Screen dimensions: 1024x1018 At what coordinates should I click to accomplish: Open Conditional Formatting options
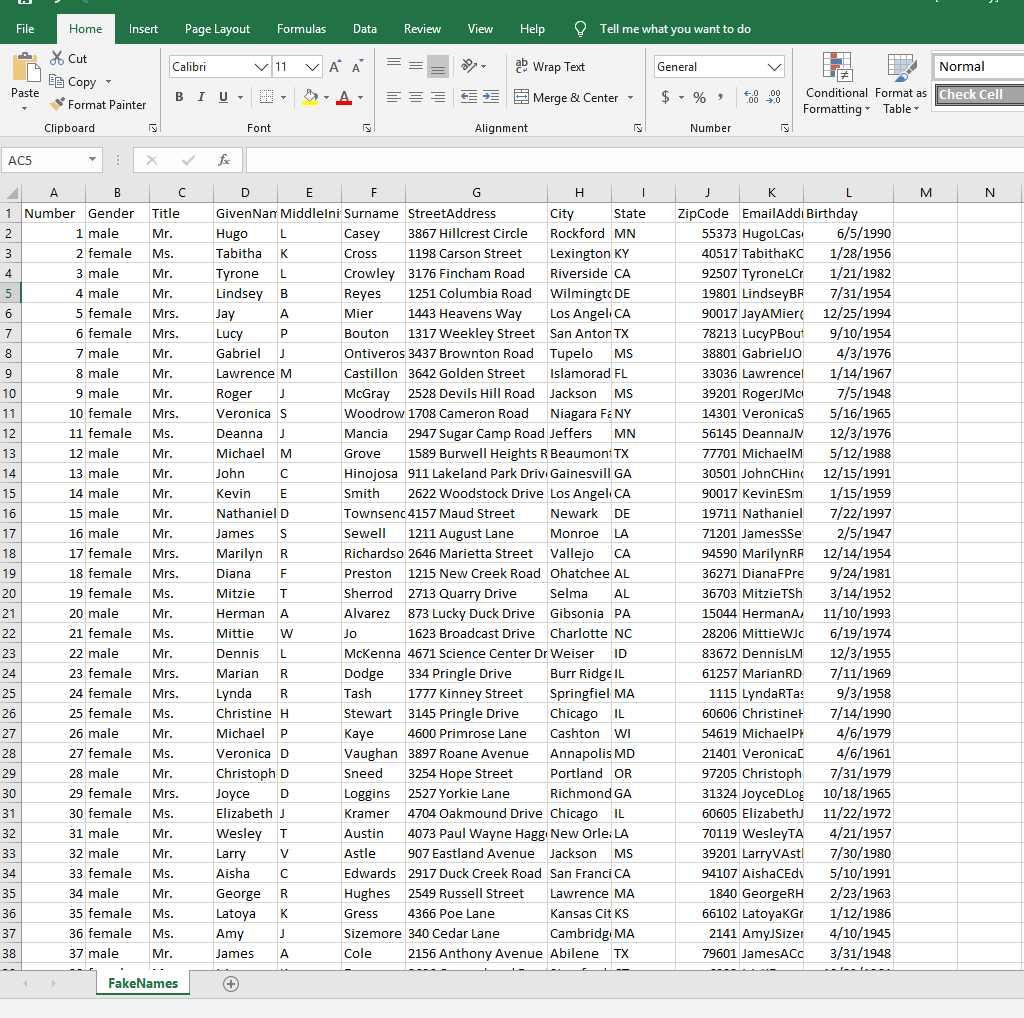pyautogui.click(x=836, y=85)
